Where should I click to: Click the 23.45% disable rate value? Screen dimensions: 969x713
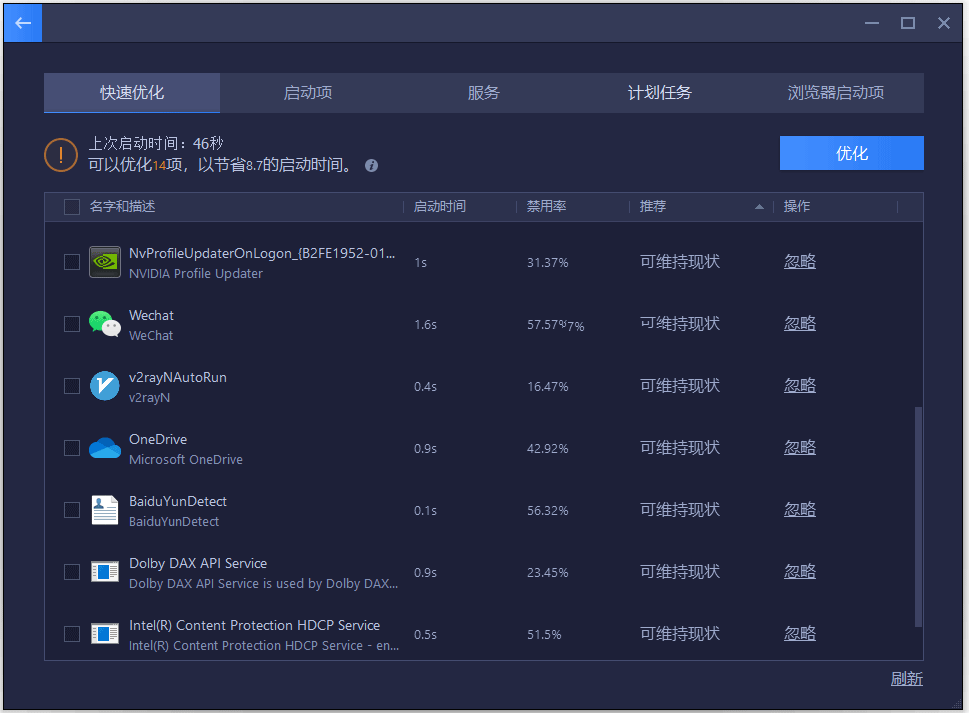[x=548, y=573]
